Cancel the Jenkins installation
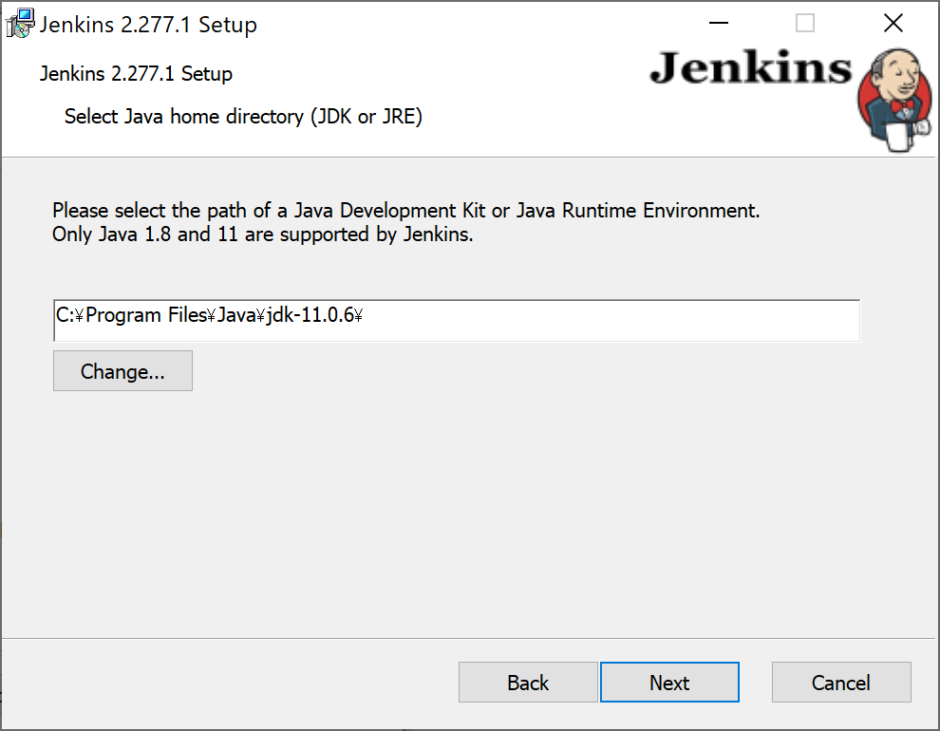This screenshot has height=731, width=940. 840,682
